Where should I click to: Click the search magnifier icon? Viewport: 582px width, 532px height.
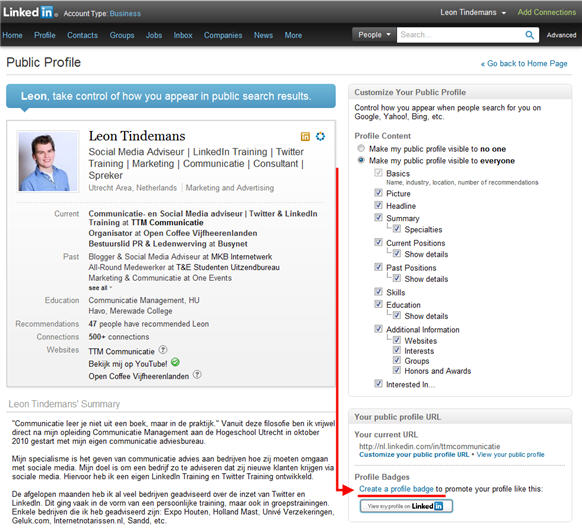[x=529, y=35]
